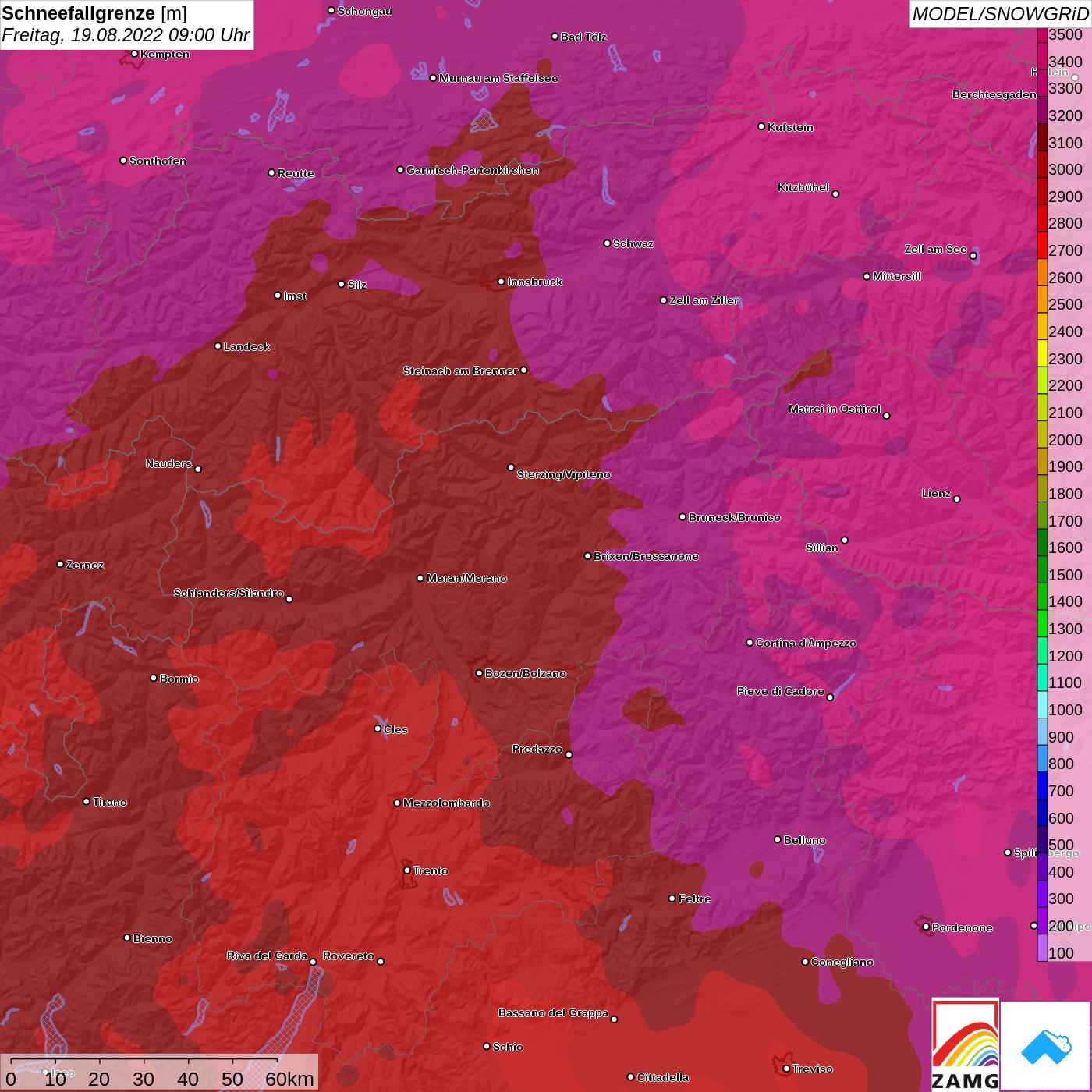Image resolution: width=1092 pixels, height=1092 pixels.
Task: Select the cyan 1000 m legend swatch
Action: [1042, 704]
